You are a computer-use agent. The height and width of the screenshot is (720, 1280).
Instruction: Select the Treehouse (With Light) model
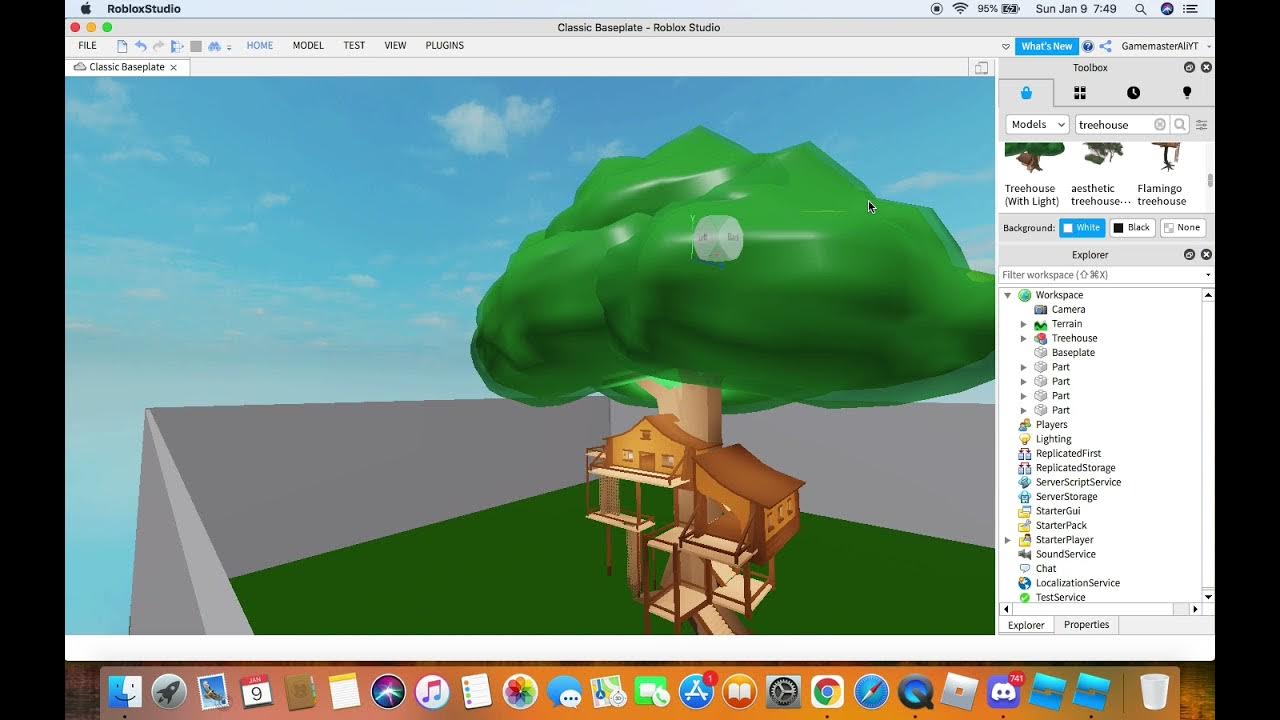tap(1032, 175)
